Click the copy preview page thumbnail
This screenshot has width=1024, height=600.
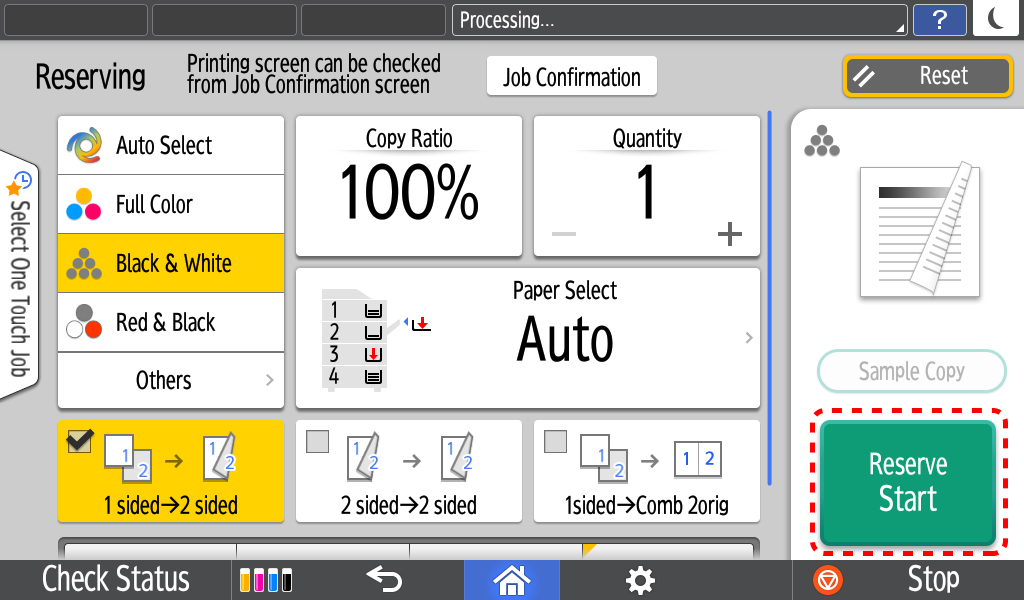pyautogui.click(x=920, y=230)
